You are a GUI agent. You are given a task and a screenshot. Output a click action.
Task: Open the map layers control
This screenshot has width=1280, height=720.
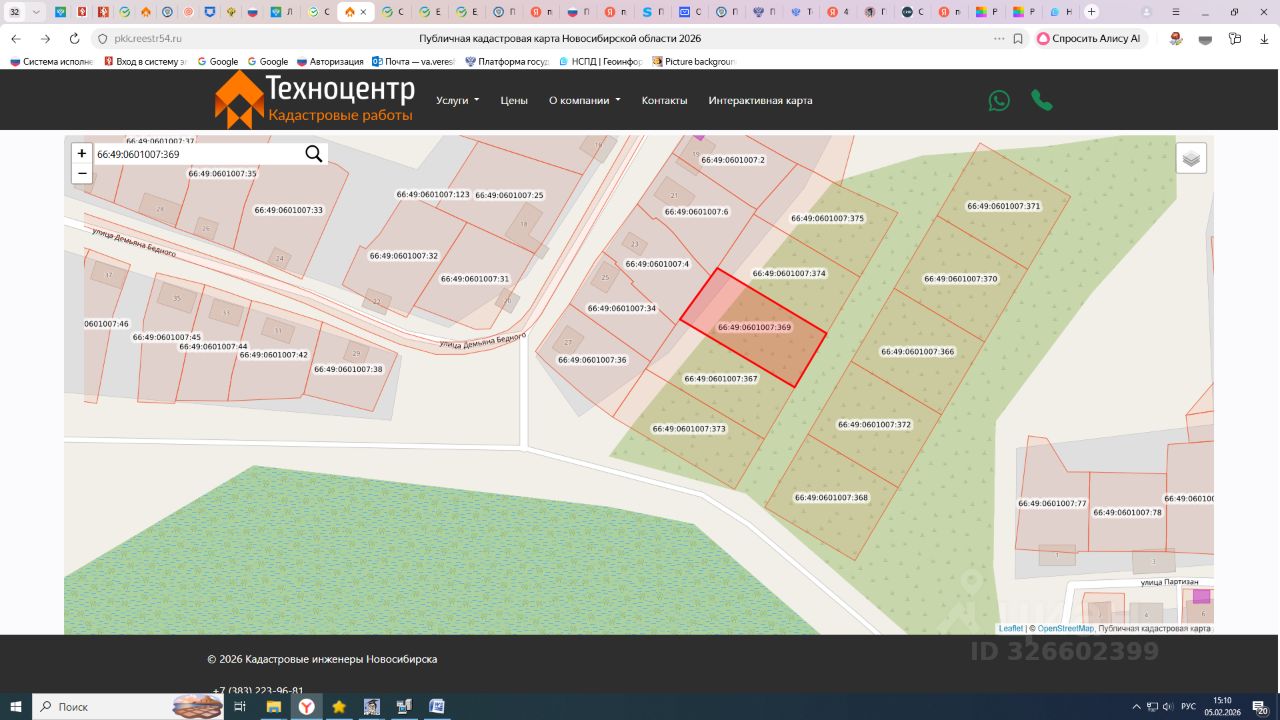(1191, 158)
